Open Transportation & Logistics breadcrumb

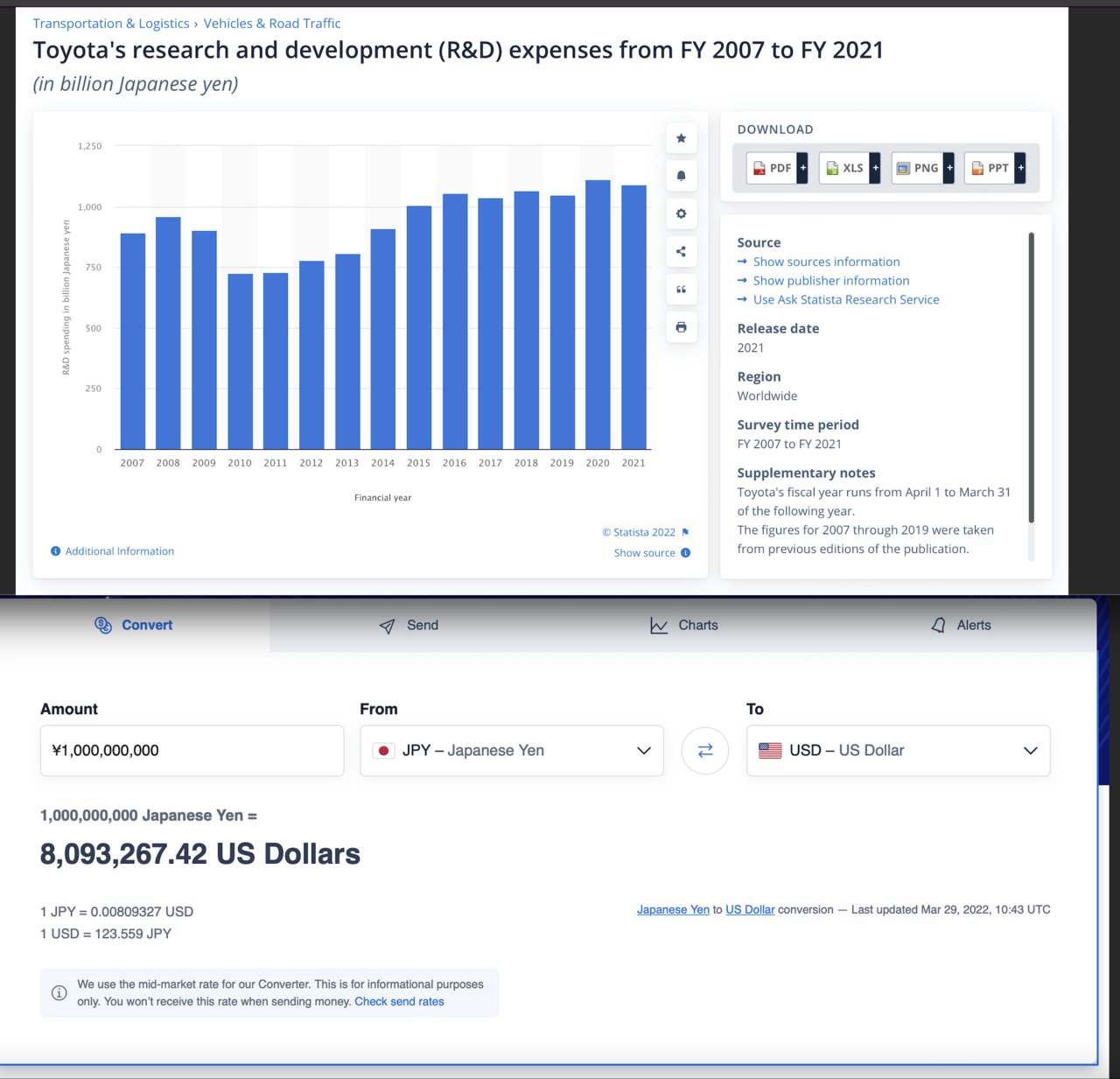point(111,24)
